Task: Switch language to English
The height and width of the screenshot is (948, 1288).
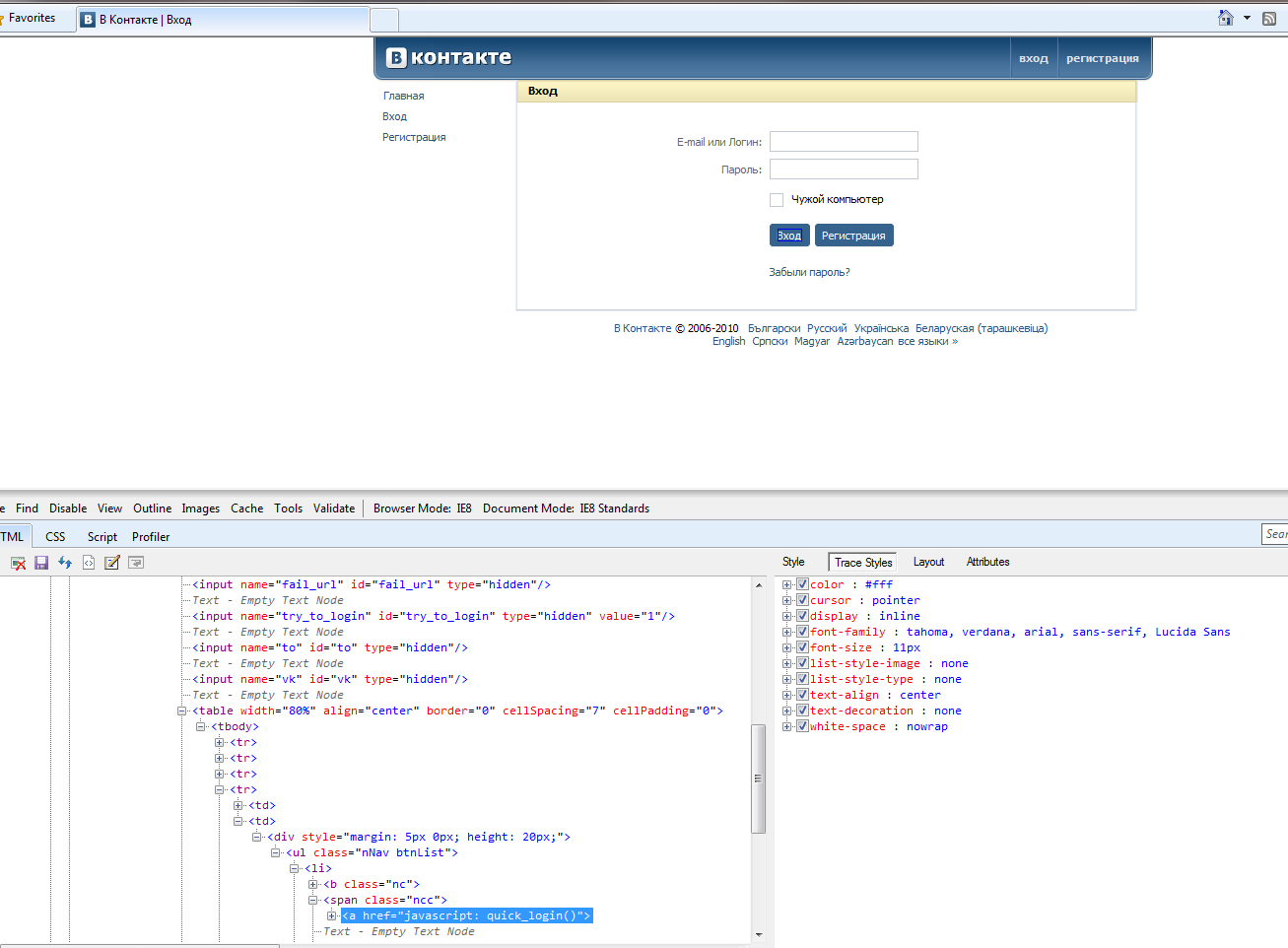Action: [x=729, y=341]
